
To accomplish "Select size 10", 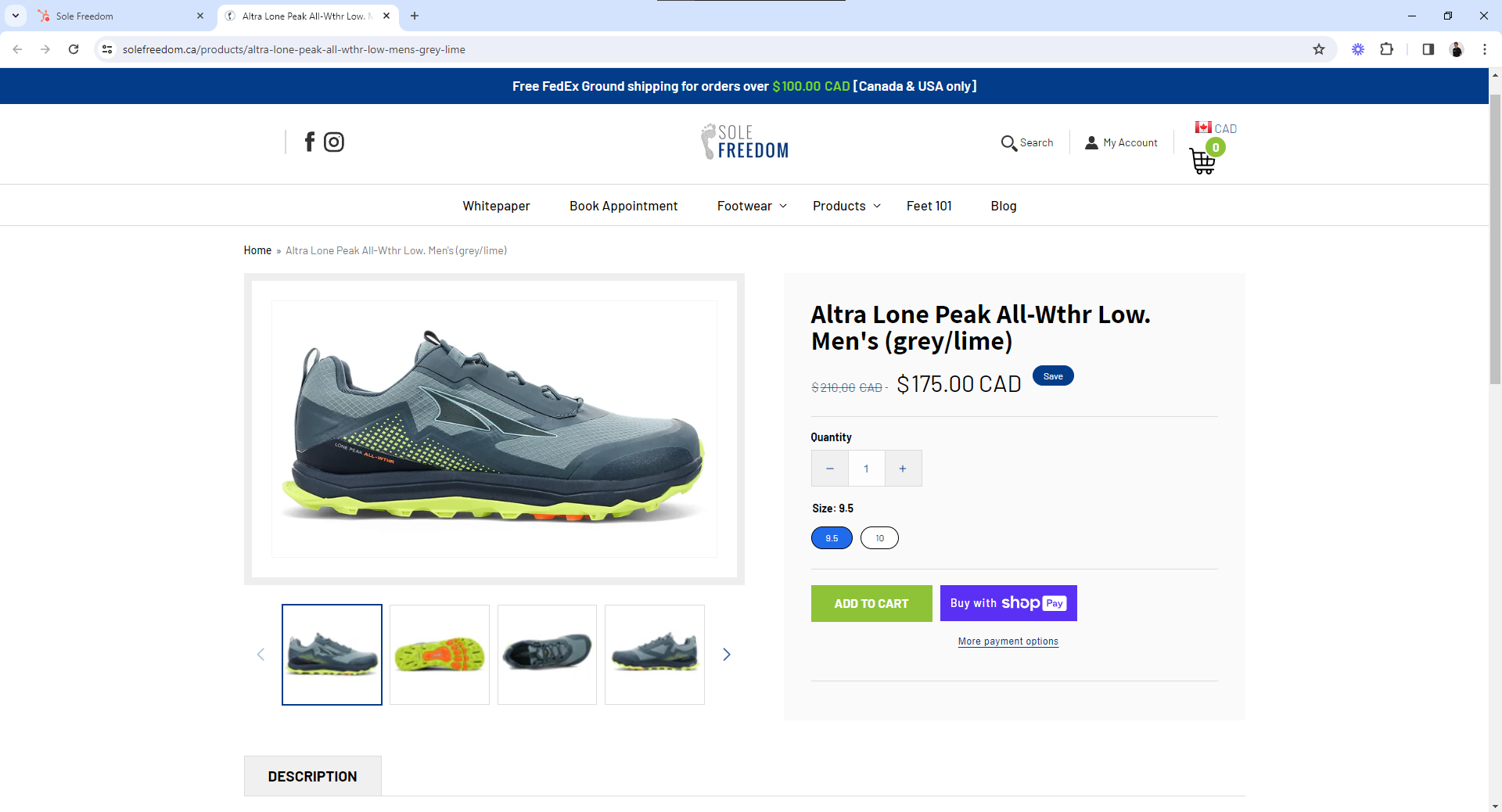I will 879,538.
